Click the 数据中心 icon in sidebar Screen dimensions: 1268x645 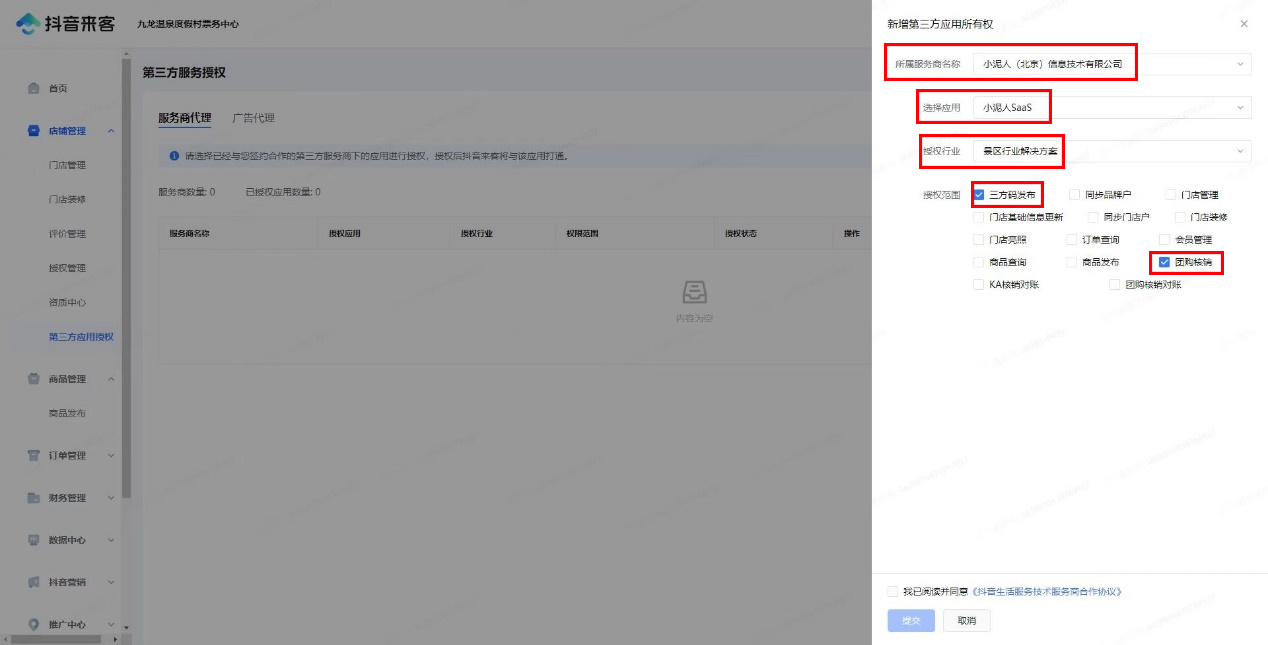tap(34, 540)
